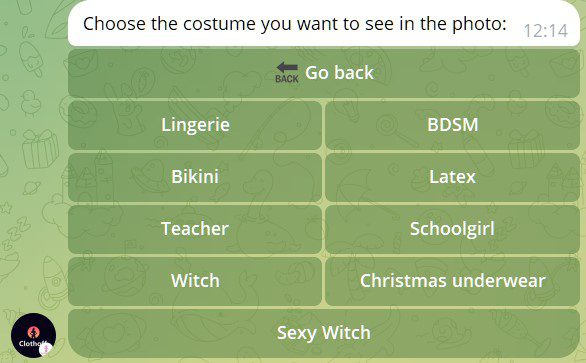Click the 12:14 message timestamp
This screenshot has width=586, height=363.
(x=545, y=31)
